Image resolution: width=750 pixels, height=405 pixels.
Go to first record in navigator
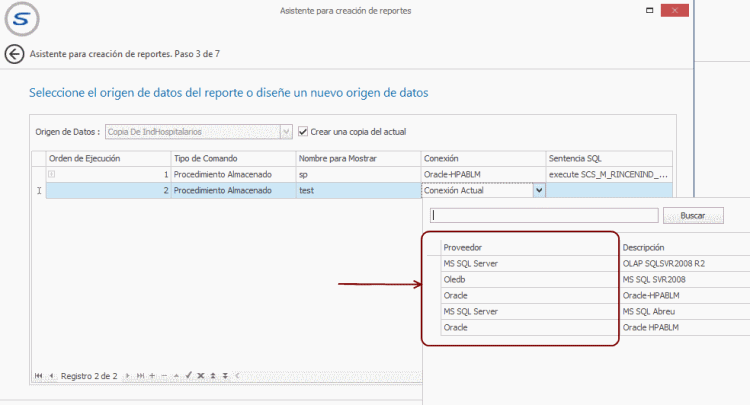click(39, 376)
